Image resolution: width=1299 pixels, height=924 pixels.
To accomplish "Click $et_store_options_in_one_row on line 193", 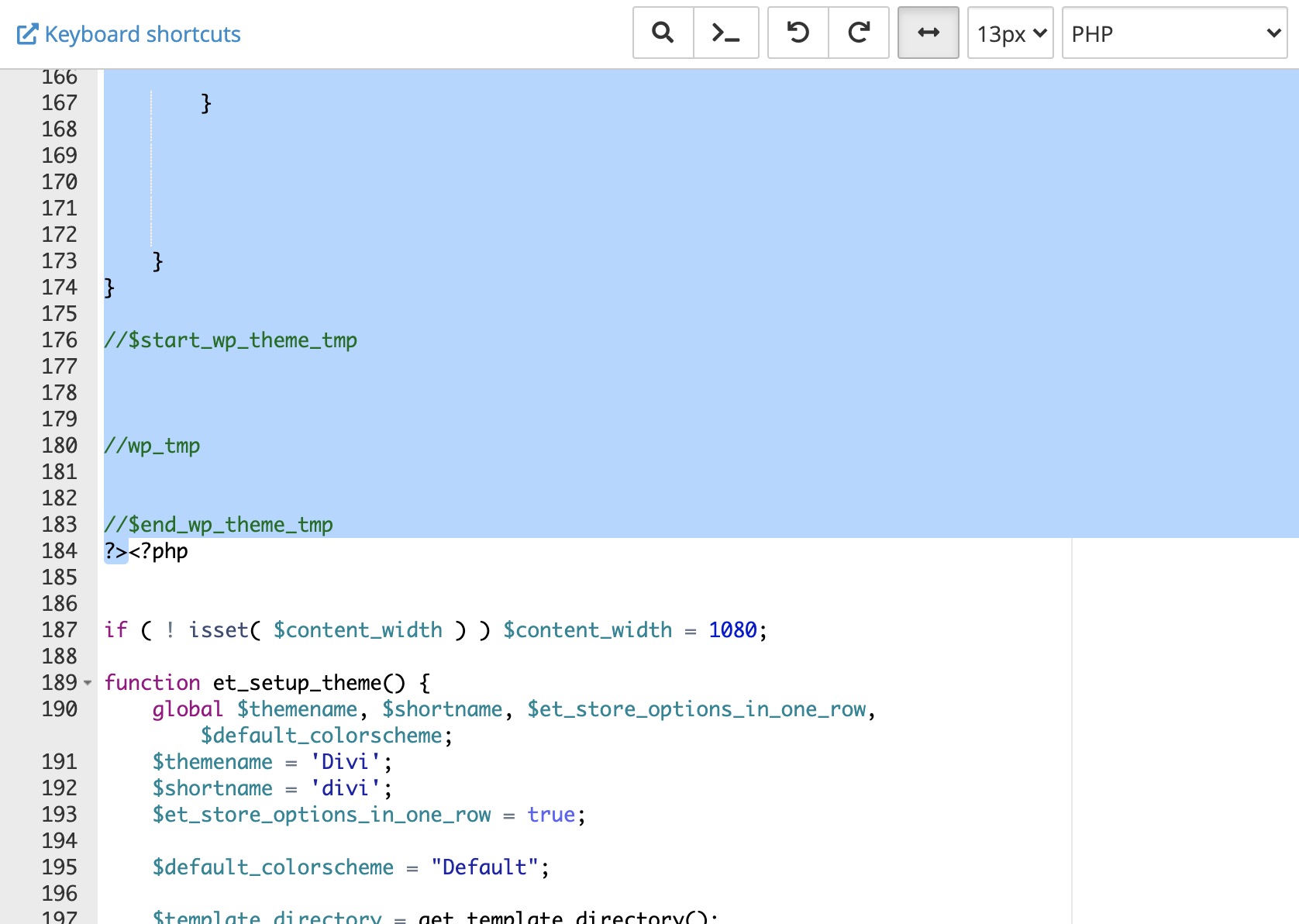I will (322, 815).
